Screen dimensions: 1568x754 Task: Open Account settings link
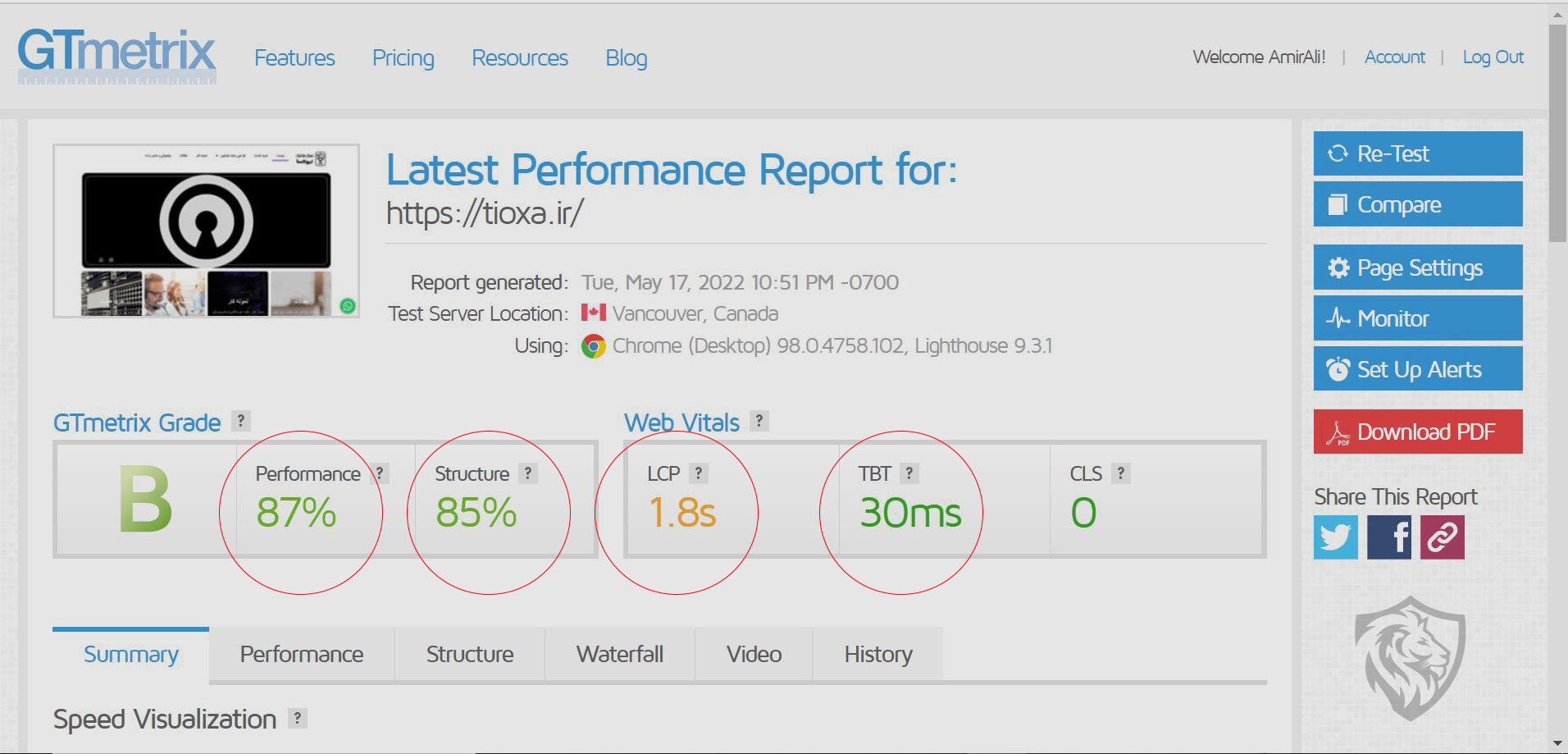click(x=1395, y=57)
